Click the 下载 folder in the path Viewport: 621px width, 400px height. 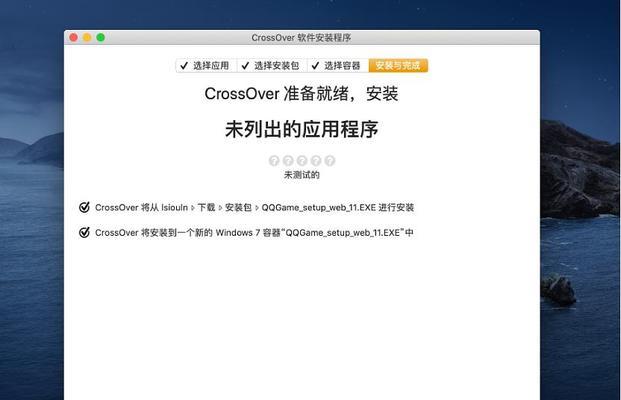coord(206,208)
